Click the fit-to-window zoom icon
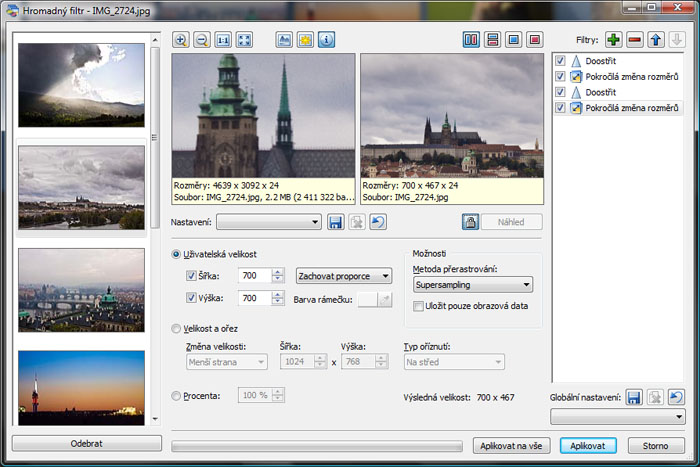The width and height of the screenshot is (700, 467). coord(244,40)
